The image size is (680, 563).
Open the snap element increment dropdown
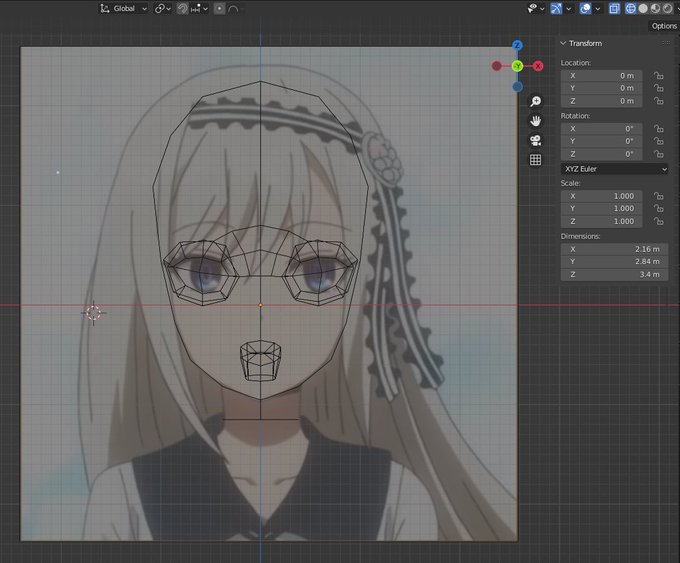(x=199, y=8)
